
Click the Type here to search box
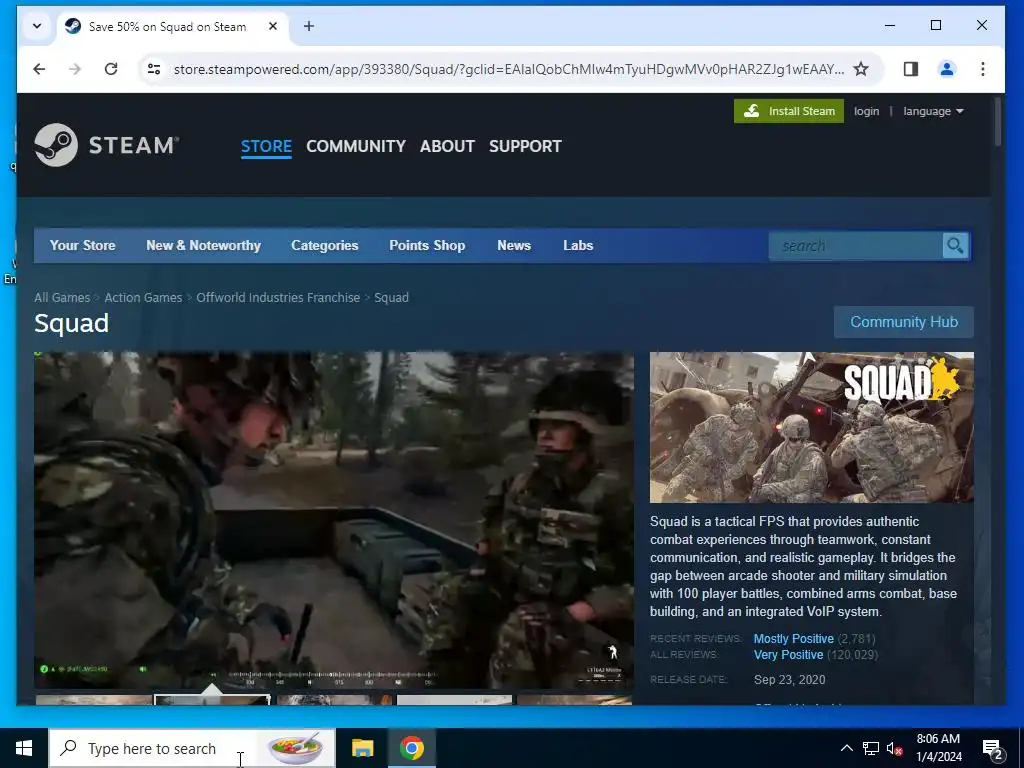click(192, 748)
